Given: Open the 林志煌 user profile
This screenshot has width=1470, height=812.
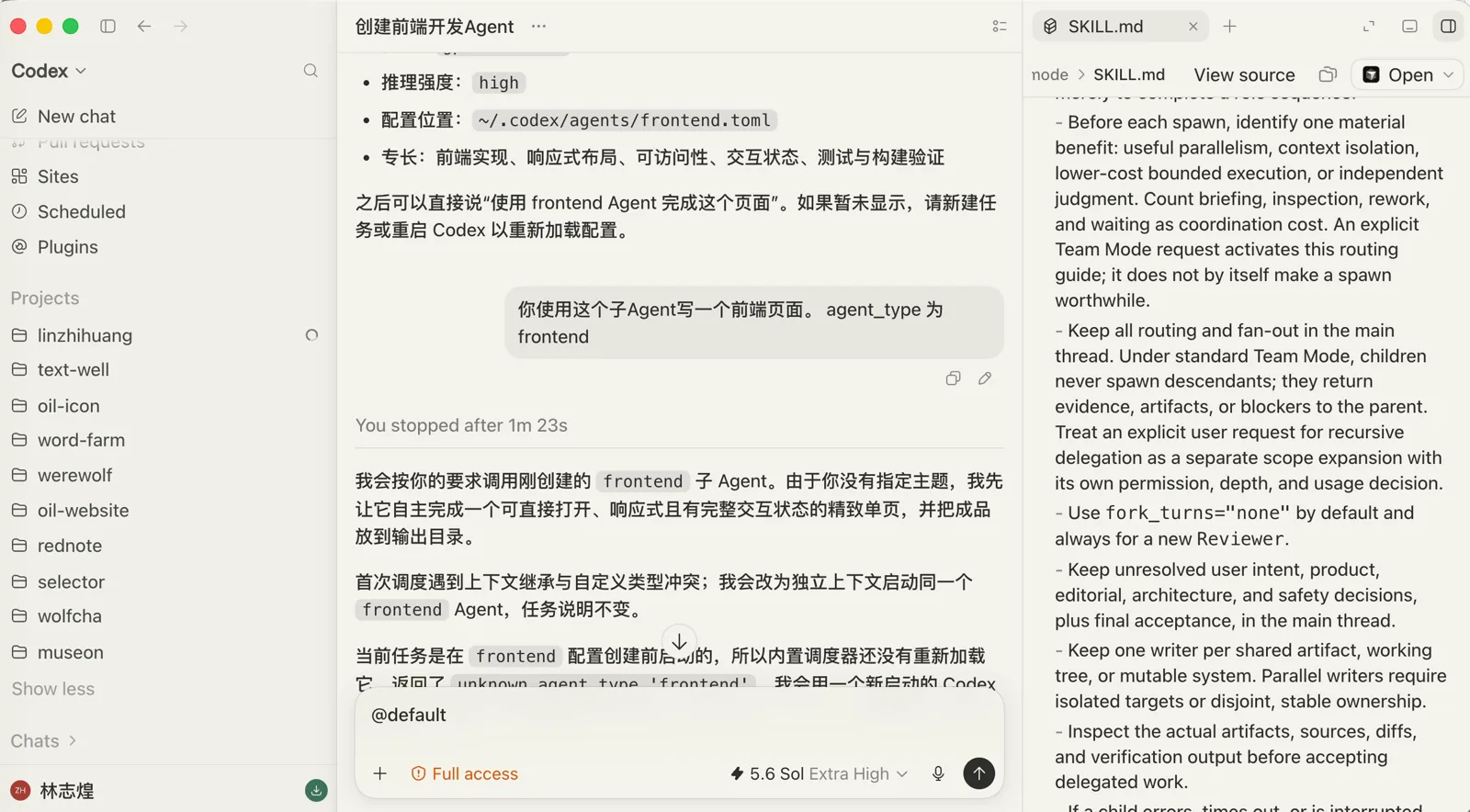Looking at the screenshot, I should pos(52,791).
